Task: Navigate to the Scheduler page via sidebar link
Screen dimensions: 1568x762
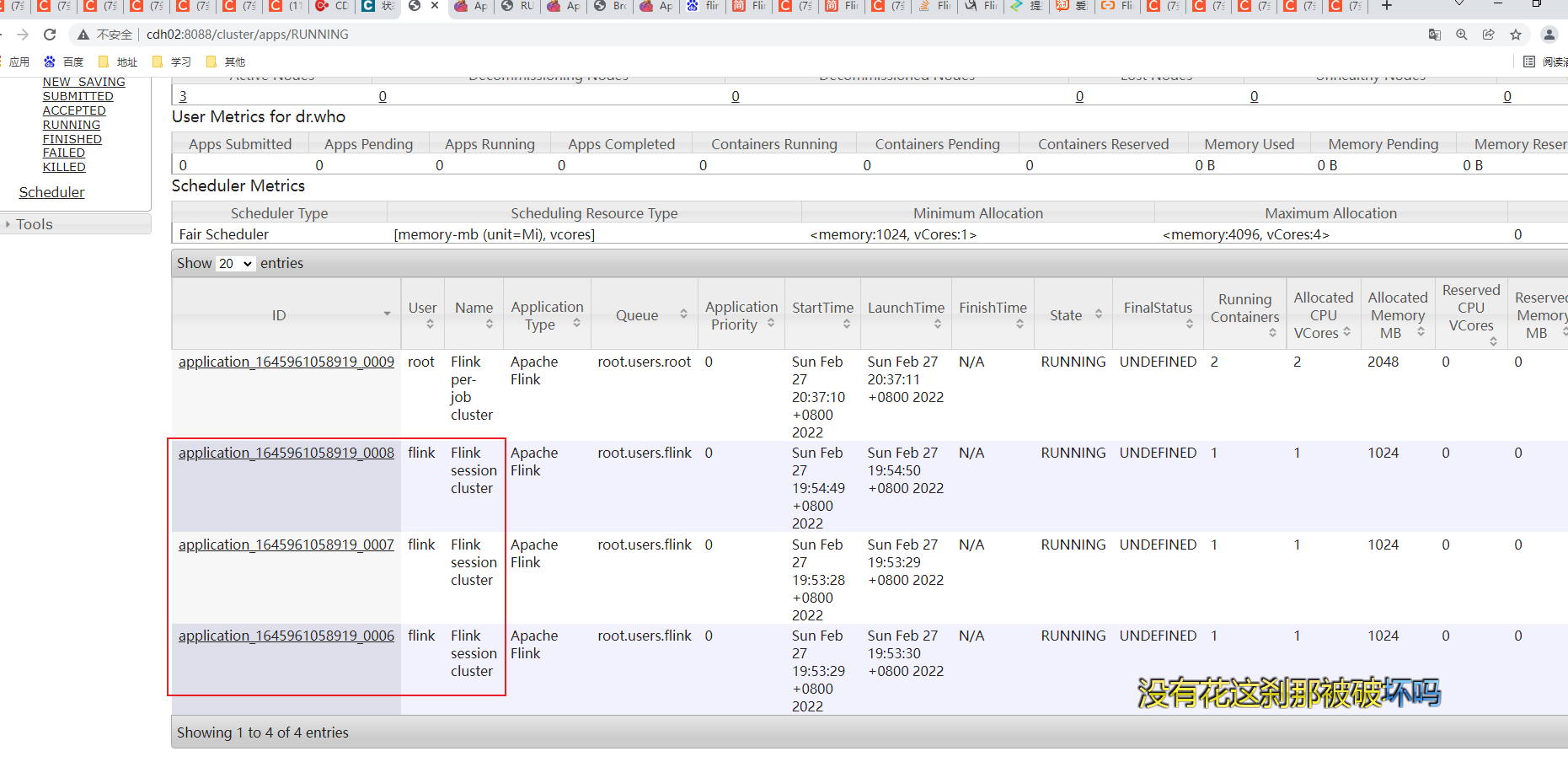Action: (x=51, y=191)
